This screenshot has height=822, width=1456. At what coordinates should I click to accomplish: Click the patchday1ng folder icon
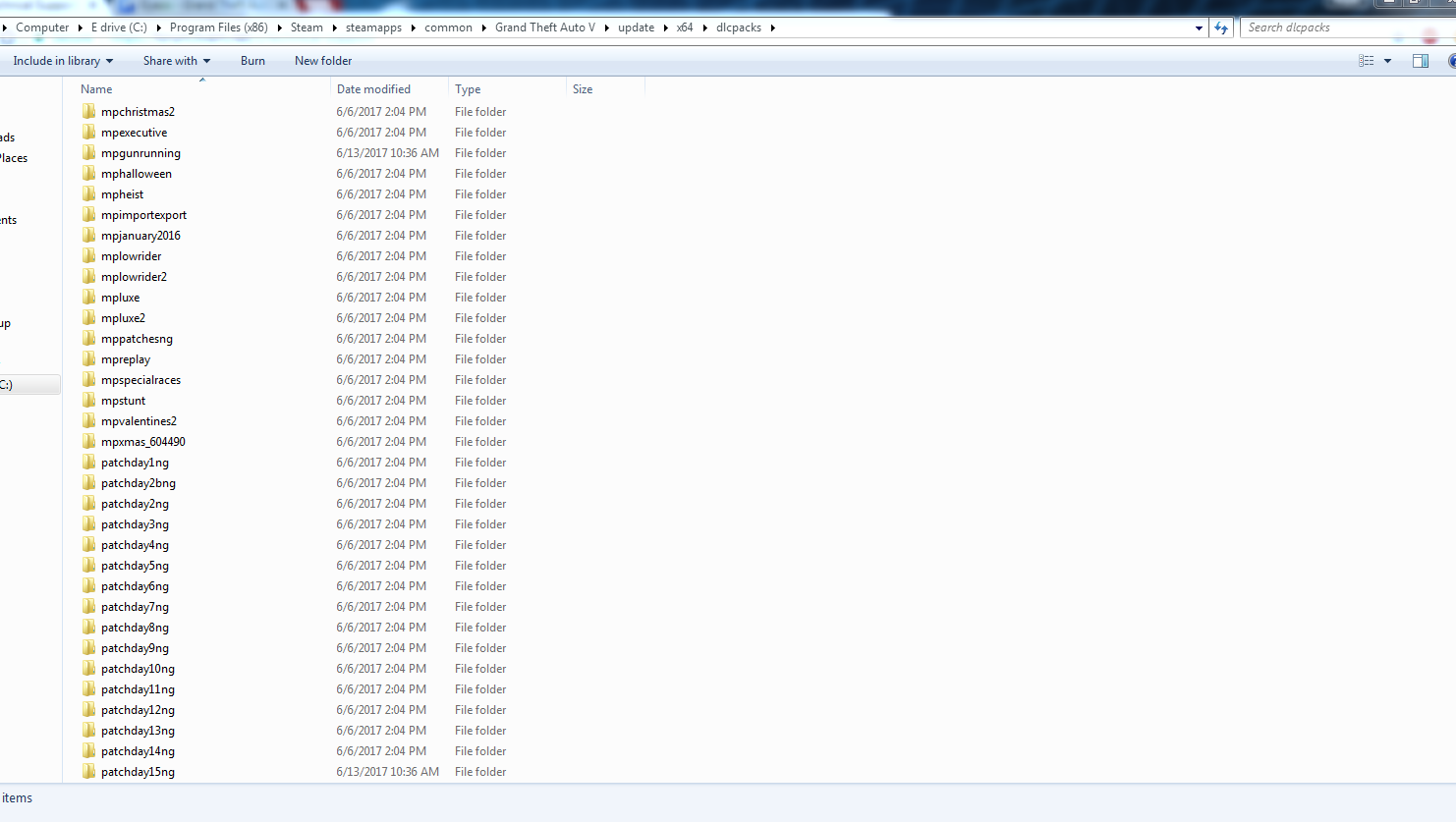(x=89, y=462)
